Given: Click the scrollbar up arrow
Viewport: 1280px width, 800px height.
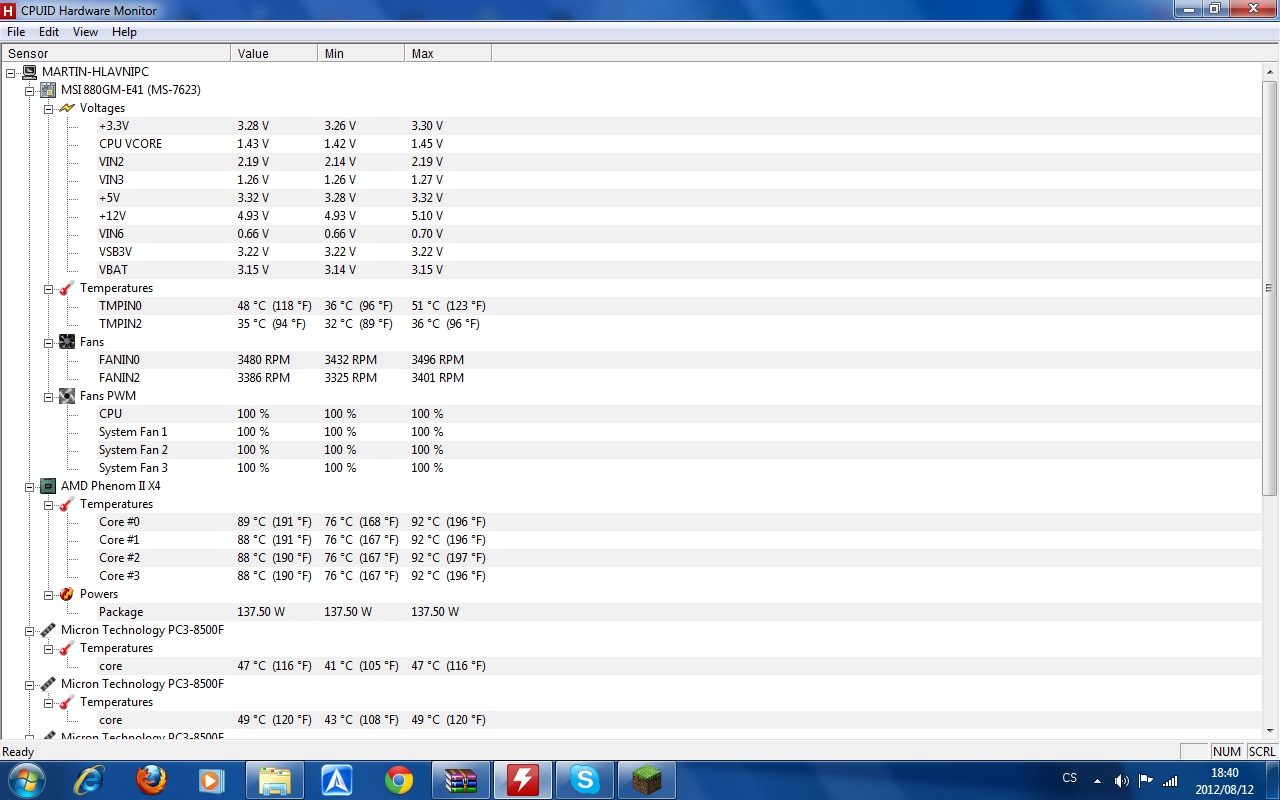Looking at the screenshot, I should click(1270, 71).
